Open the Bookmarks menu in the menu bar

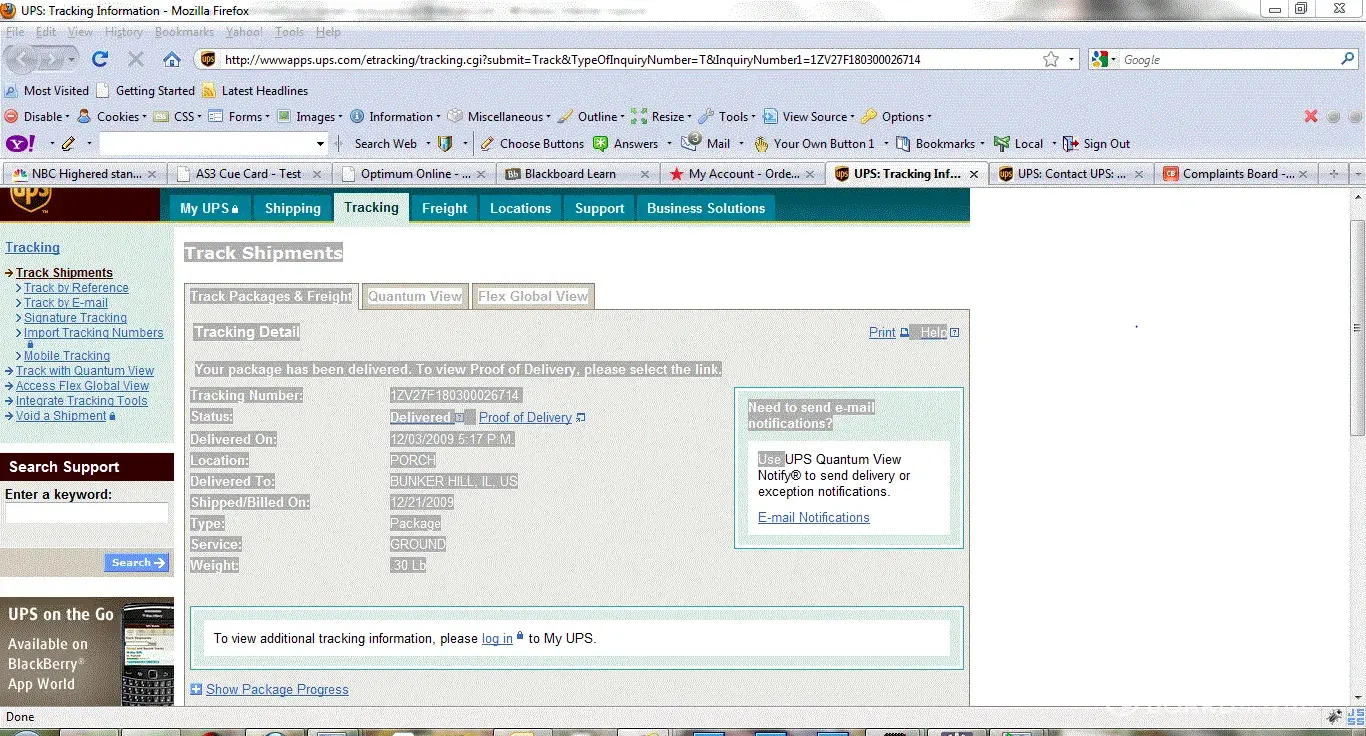[185, 32]
